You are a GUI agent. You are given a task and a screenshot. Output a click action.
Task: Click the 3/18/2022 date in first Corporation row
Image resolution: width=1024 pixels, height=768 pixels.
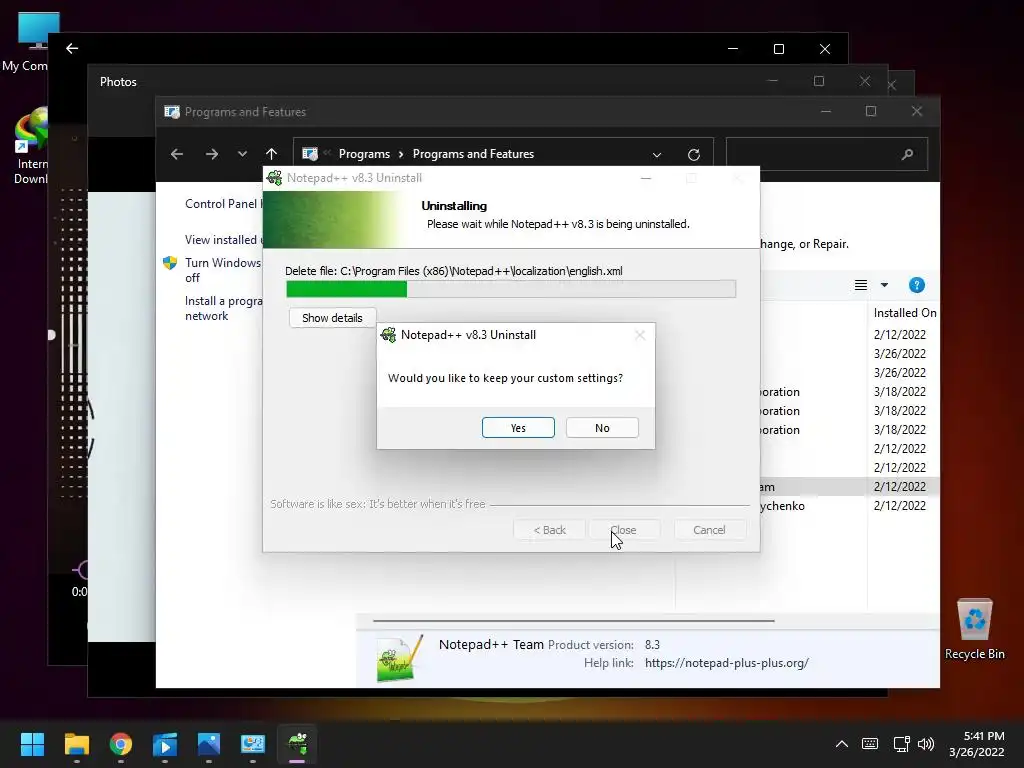click(899, 392)
